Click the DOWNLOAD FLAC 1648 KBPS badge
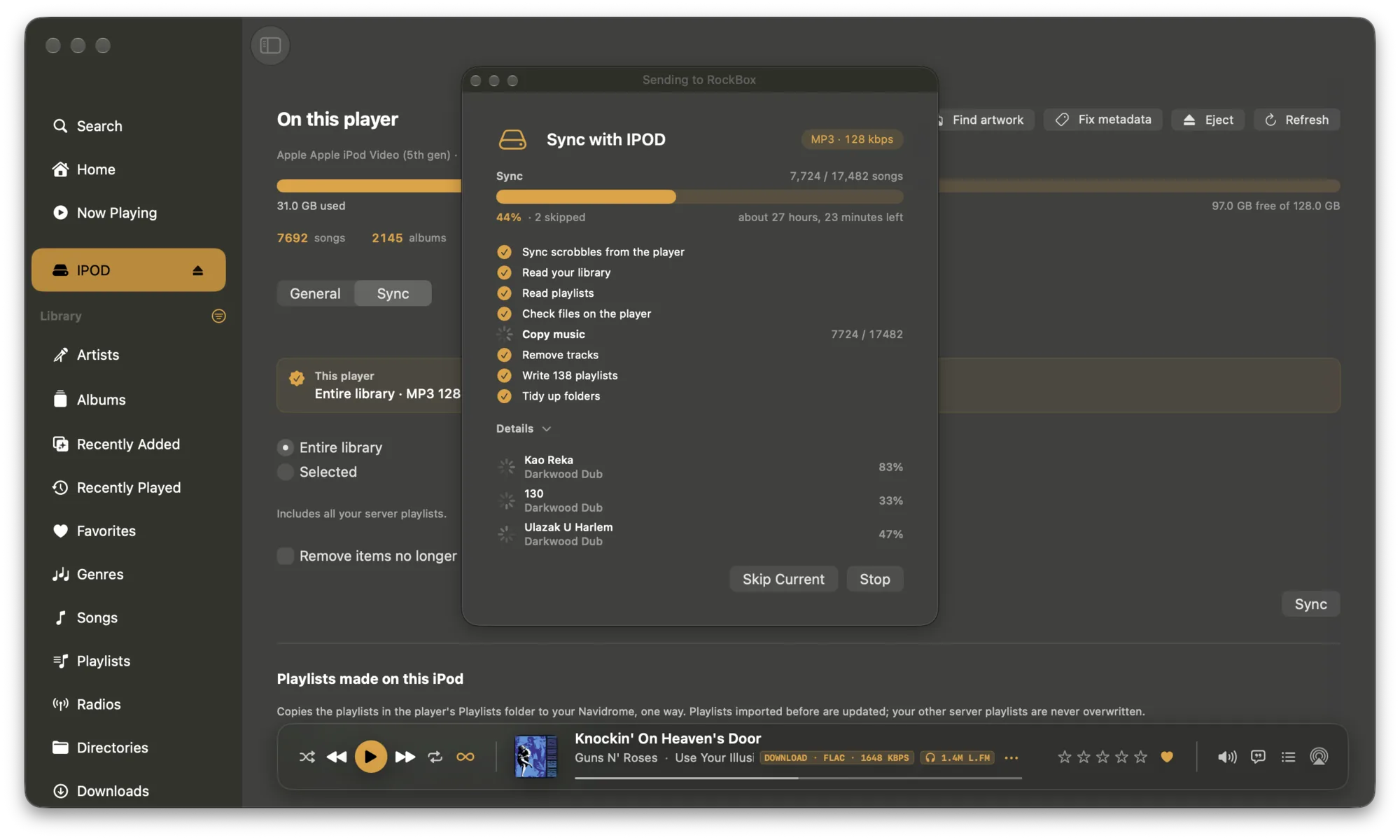 point(836,758)
